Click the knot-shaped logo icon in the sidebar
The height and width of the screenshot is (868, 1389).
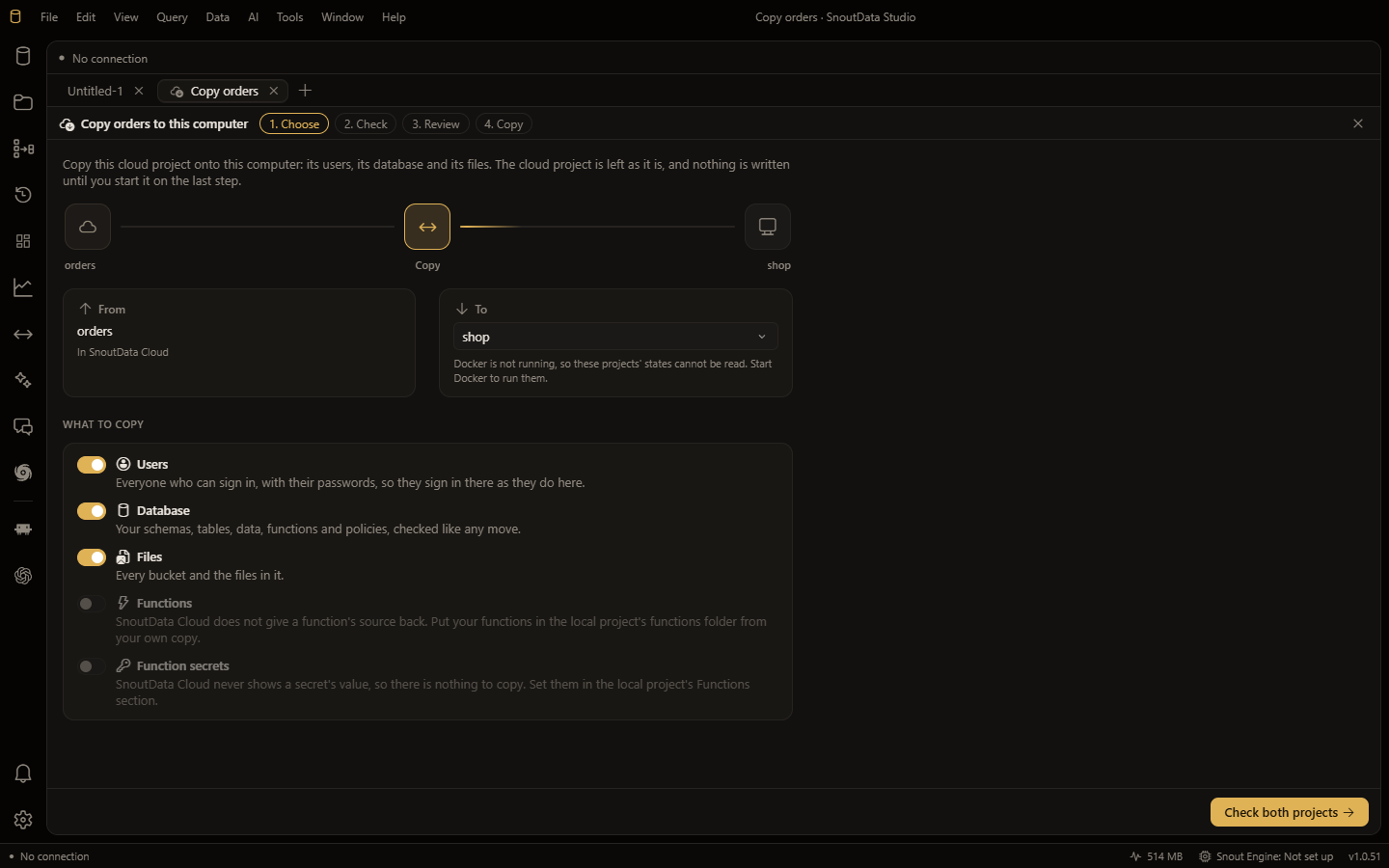(x=23, y=576)
